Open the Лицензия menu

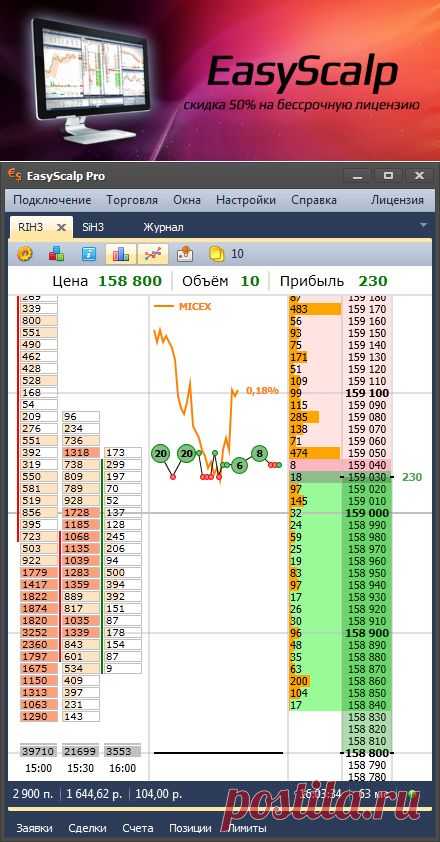pyautogui.click(x=398, y=200)
